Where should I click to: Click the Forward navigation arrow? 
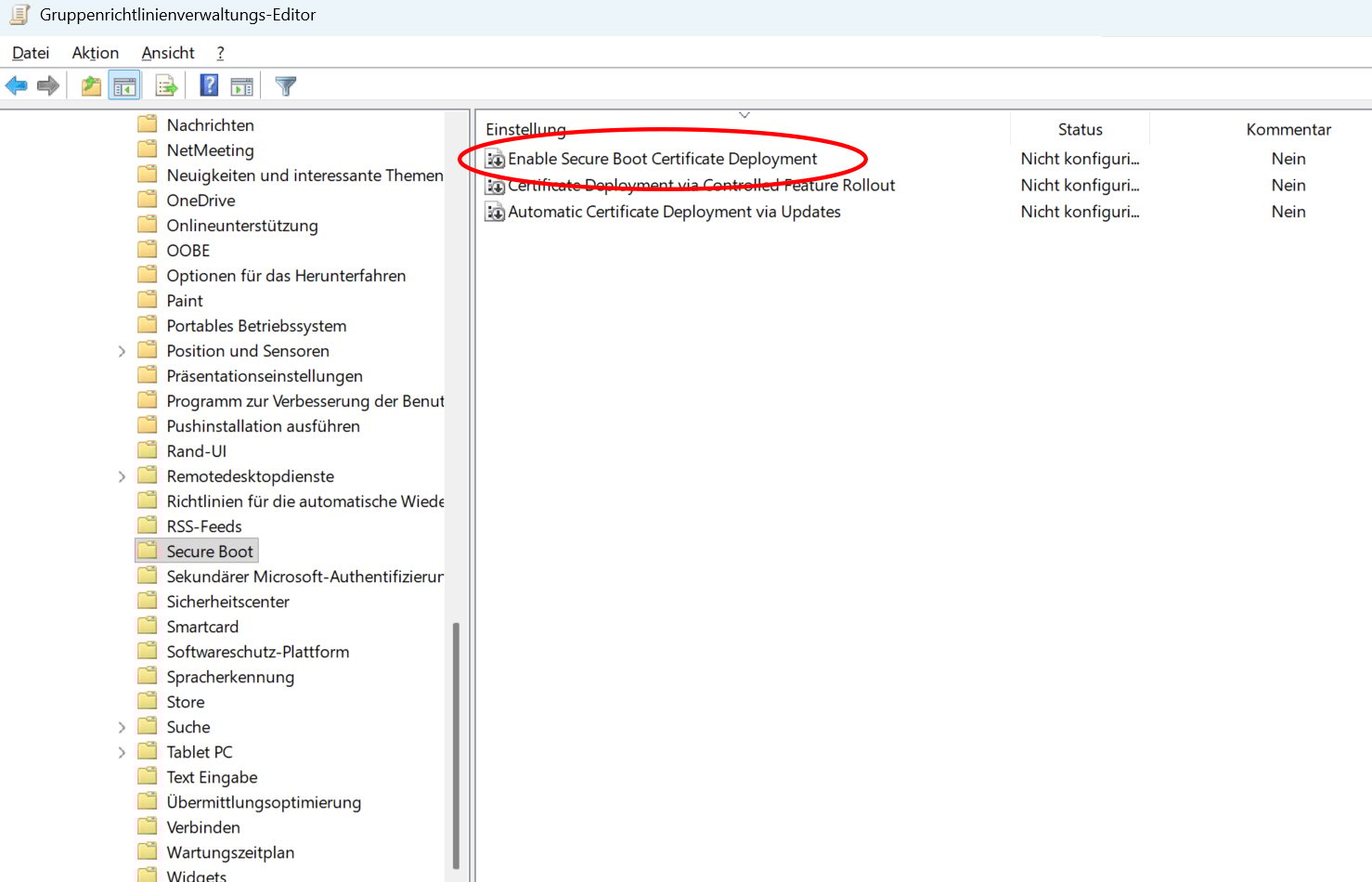click(47, 84)
